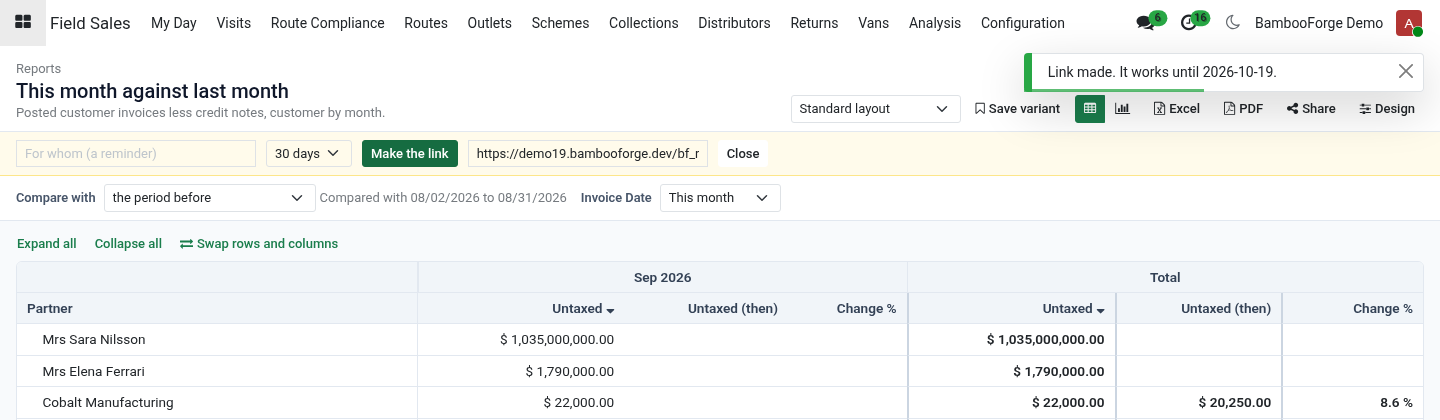Export the report as PDF
Screen dimensions: 1440x420
pyautogui.click(x=1243, y=109)
